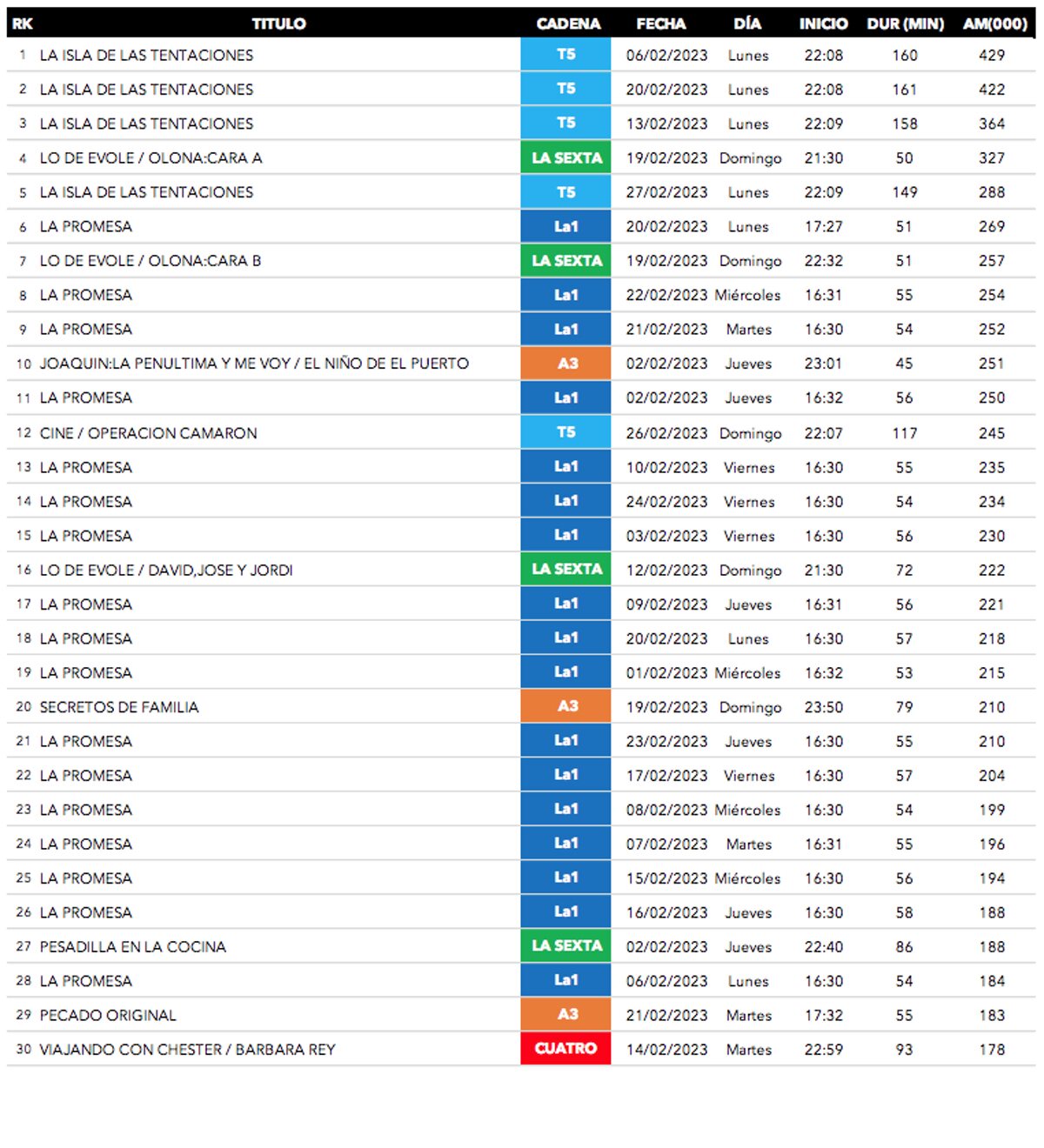Select the A3 orange badge in rank 10 row
The height and width of the screenshot is (1148, 1044).
[565, 364]
